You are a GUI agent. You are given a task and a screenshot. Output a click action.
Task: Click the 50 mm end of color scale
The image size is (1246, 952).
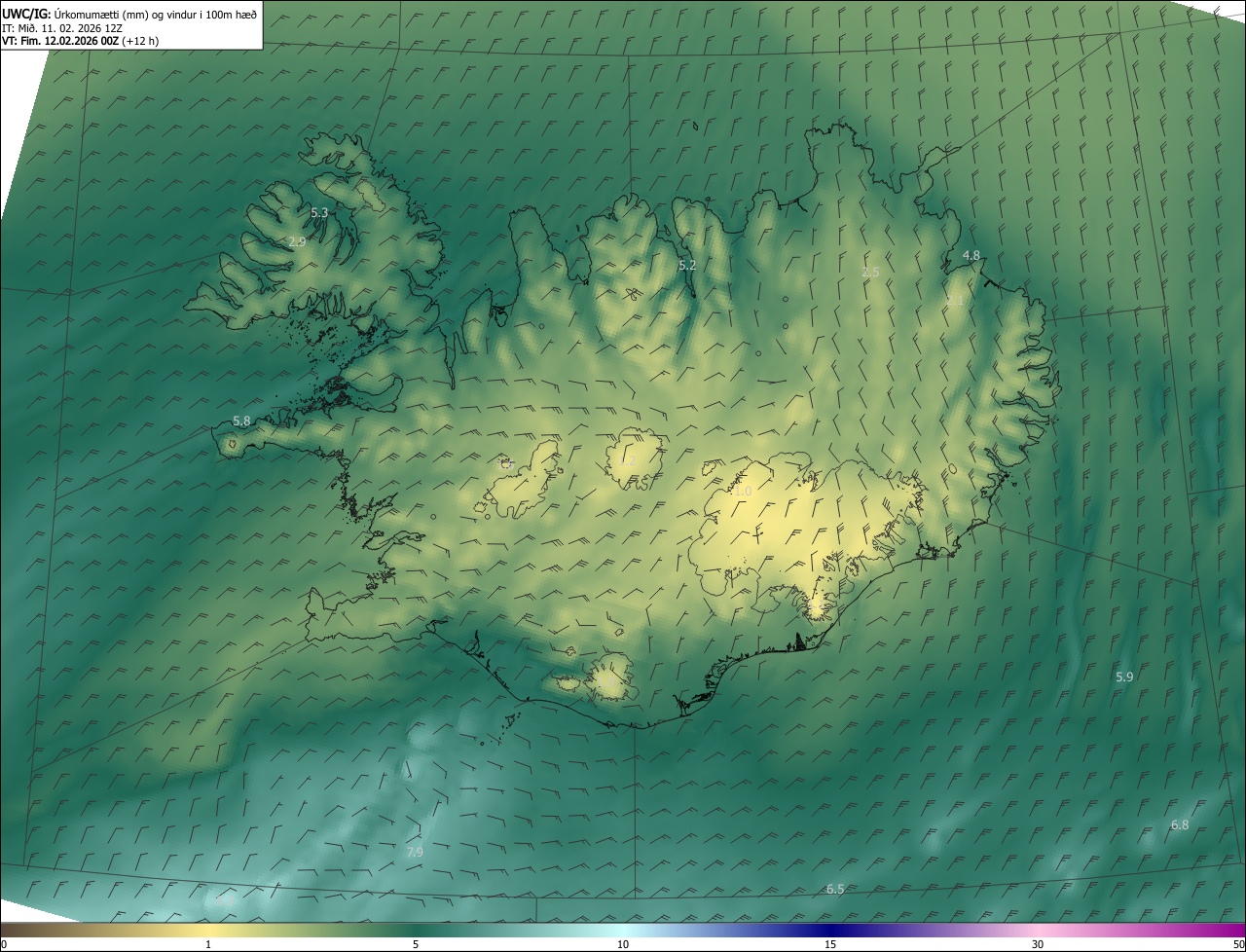tap(1237, 944)
